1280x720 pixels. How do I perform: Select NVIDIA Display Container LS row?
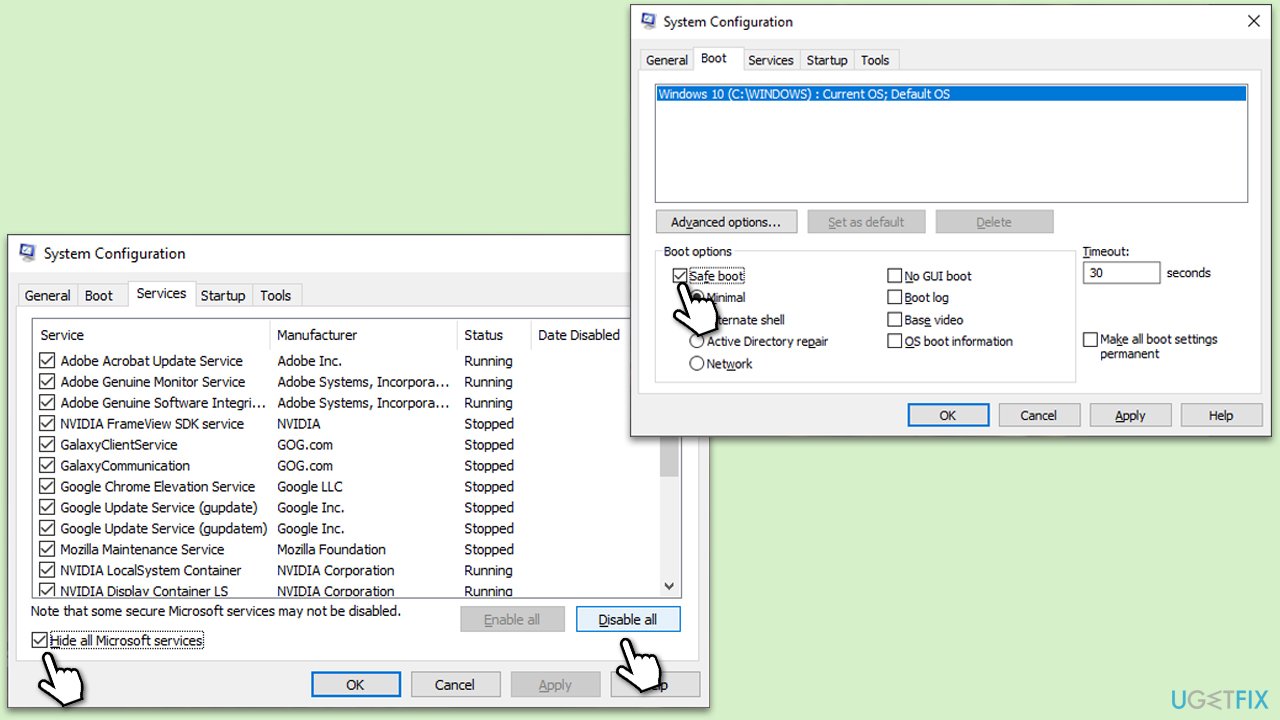[346, 591]
